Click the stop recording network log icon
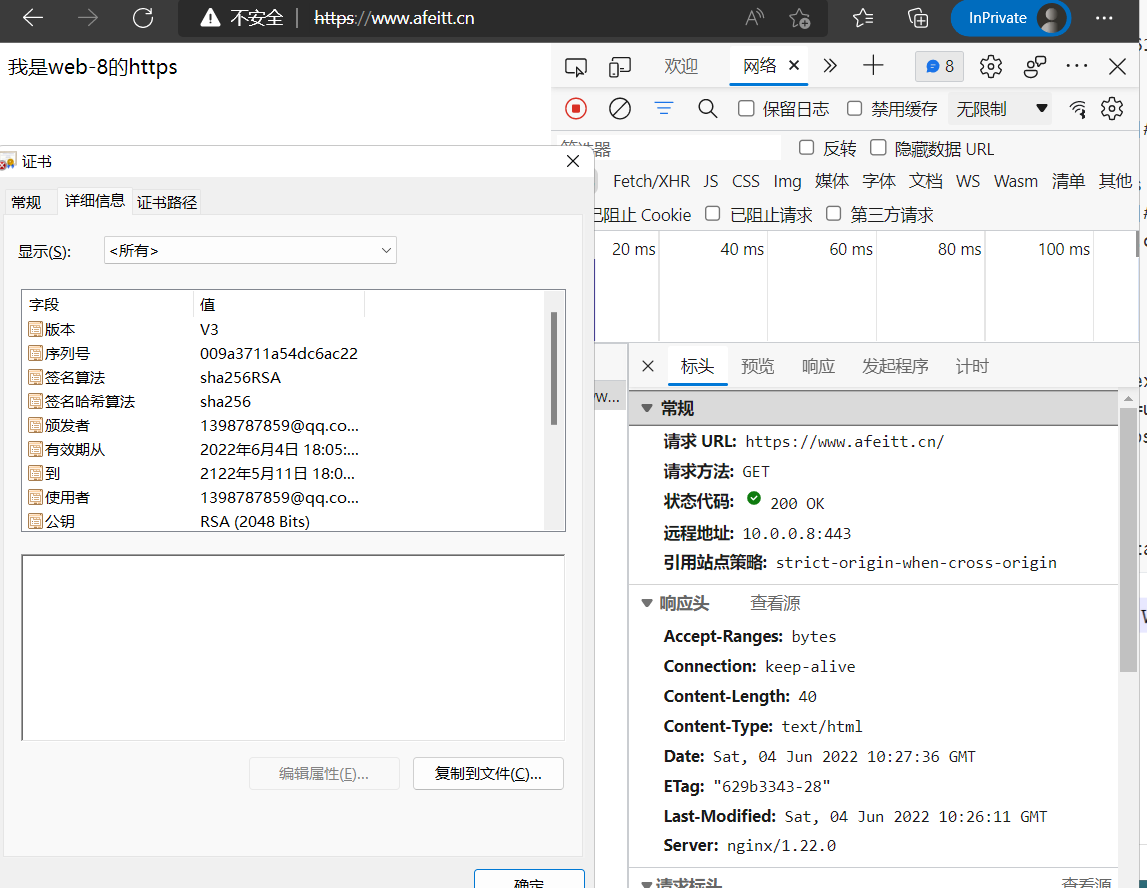This screenshot has width=1147, height=888. [x=576, y=108]
